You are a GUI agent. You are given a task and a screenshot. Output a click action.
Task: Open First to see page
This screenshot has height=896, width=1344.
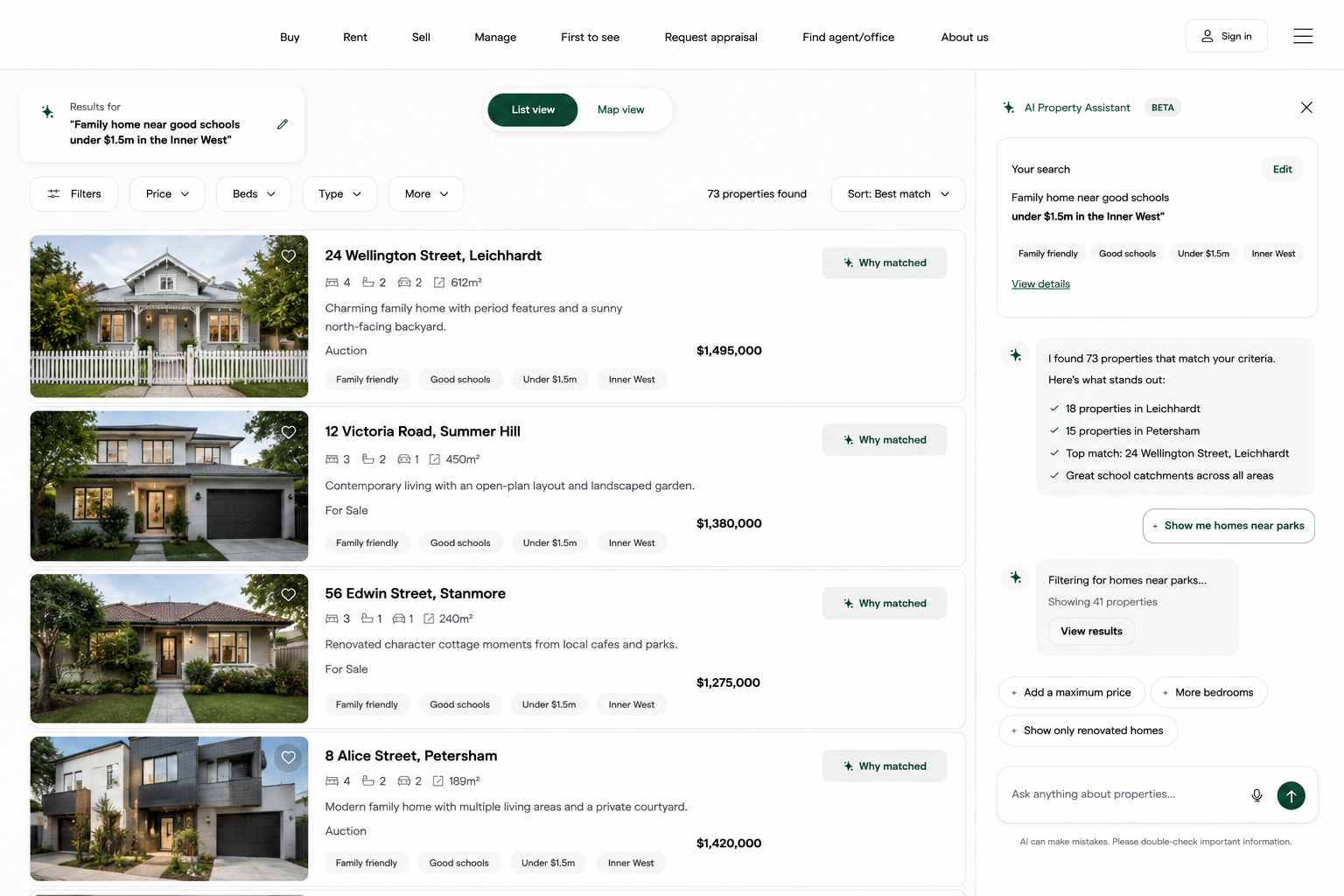tap(590, 37)
